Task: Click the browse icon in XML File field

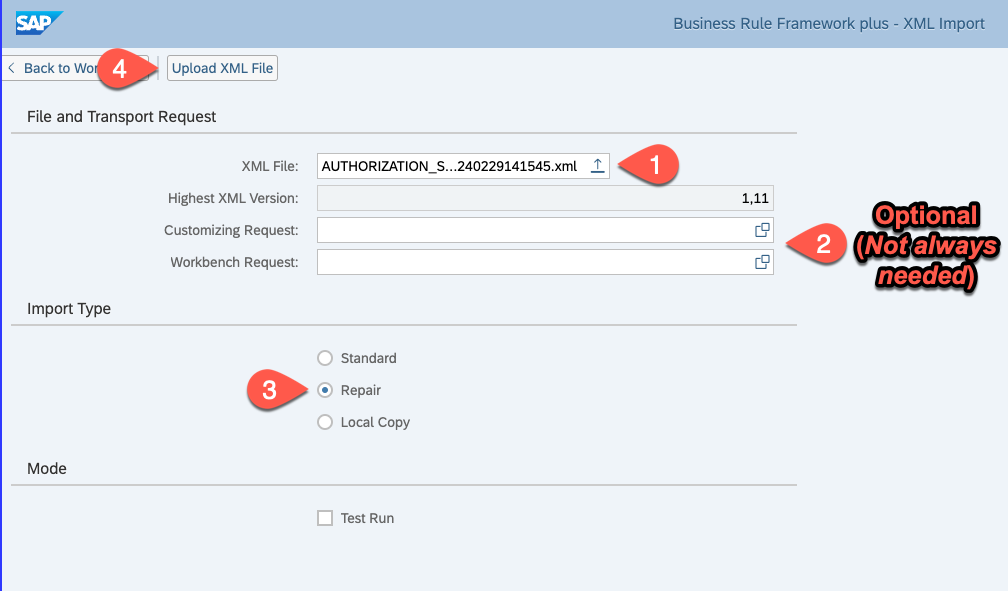Action: click(x=597, y=166)
